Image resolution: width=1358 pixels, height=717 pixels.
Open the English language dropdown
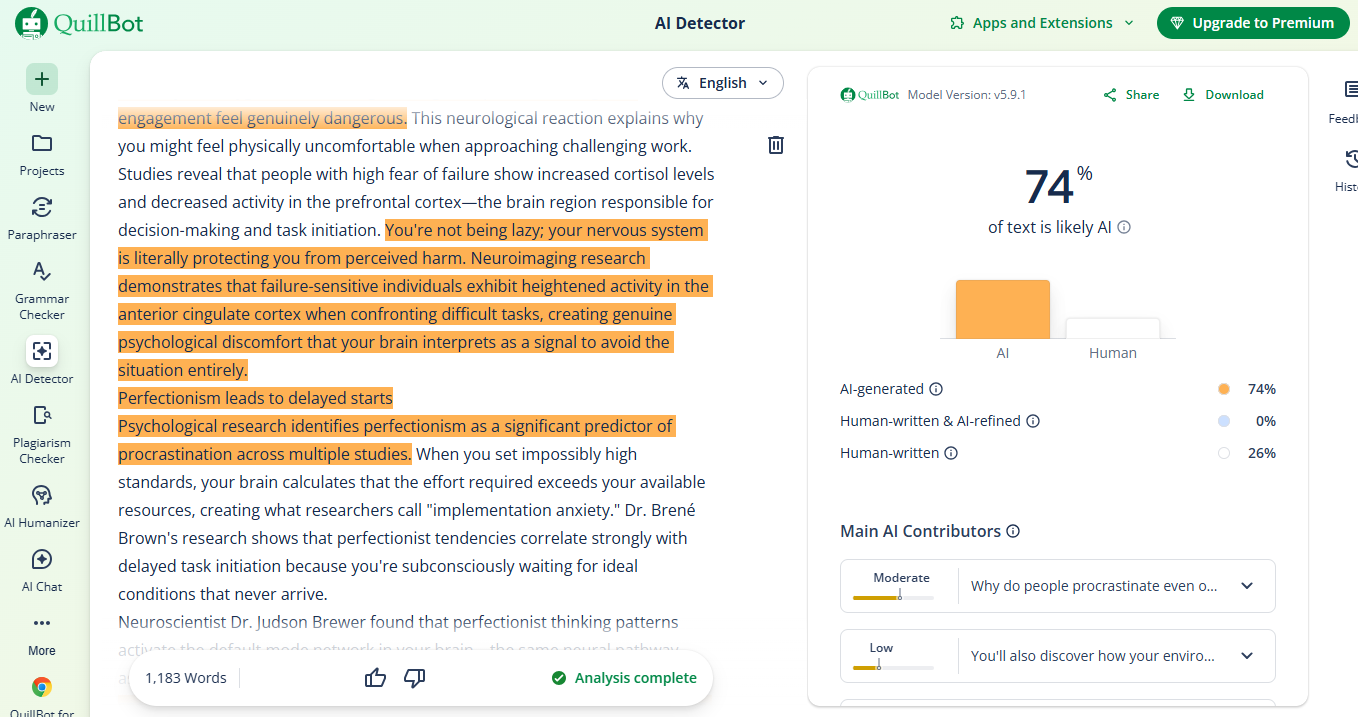coord(722,83)
